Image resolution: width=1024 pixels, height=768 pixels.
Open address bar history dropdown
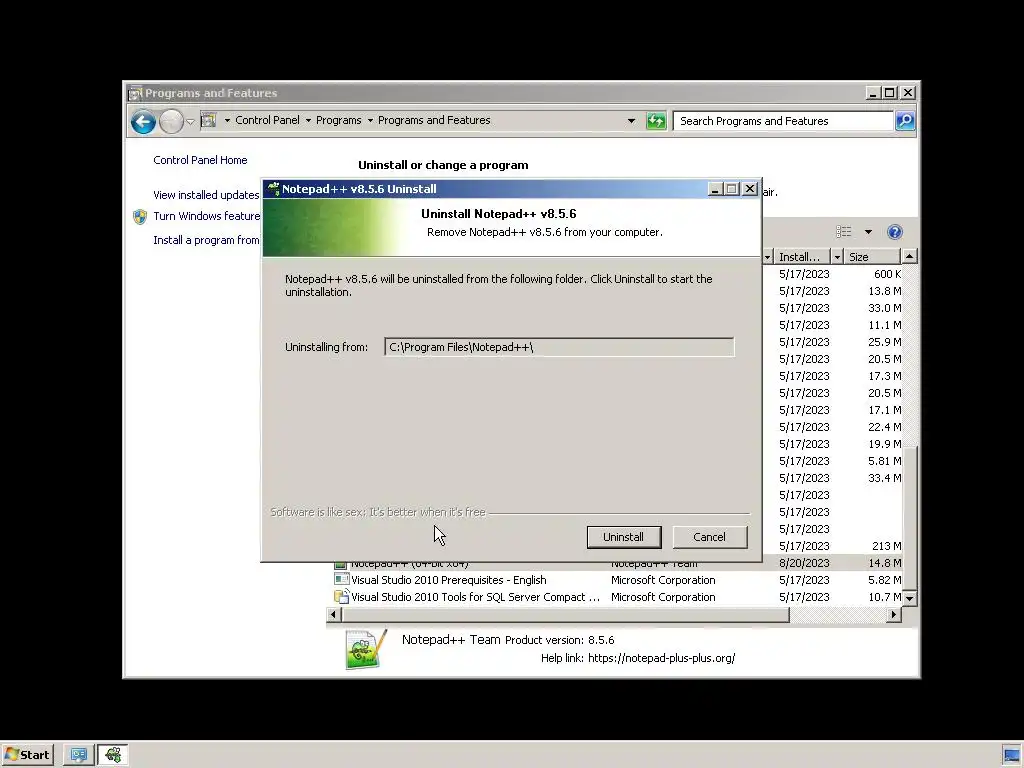coord(631,121)
